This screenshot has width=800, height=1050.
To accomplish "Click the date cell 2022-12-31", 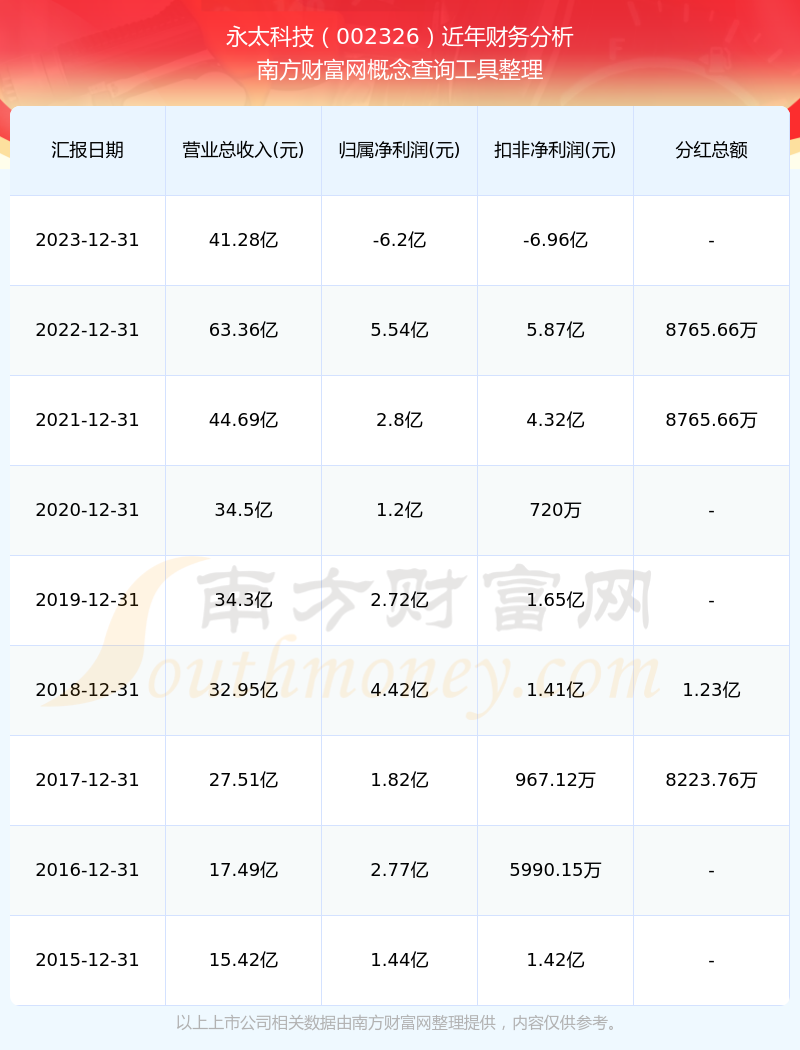I will coord(88,330).
